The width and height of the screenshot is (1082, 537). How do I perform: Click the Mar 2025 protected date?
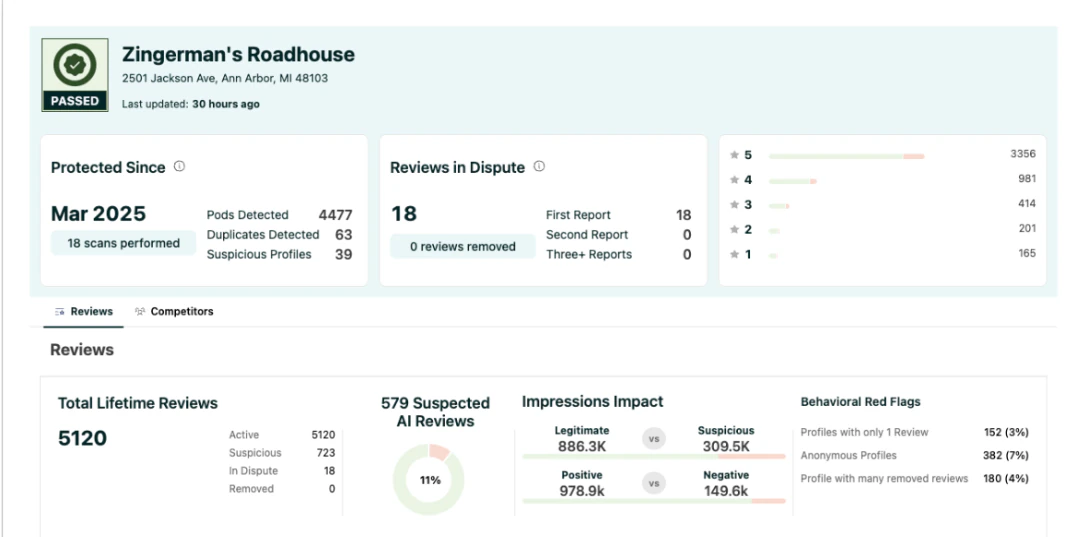(99, 214)
